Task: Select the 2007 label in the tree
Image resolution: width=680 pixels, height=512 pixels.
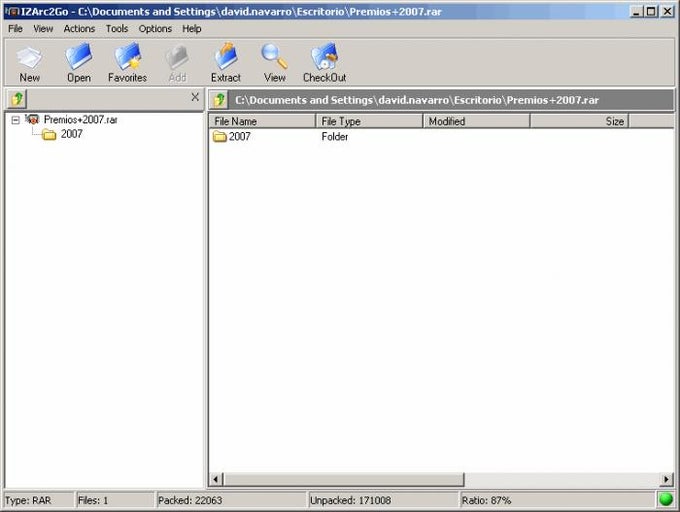Action: (x=72, y=134)
